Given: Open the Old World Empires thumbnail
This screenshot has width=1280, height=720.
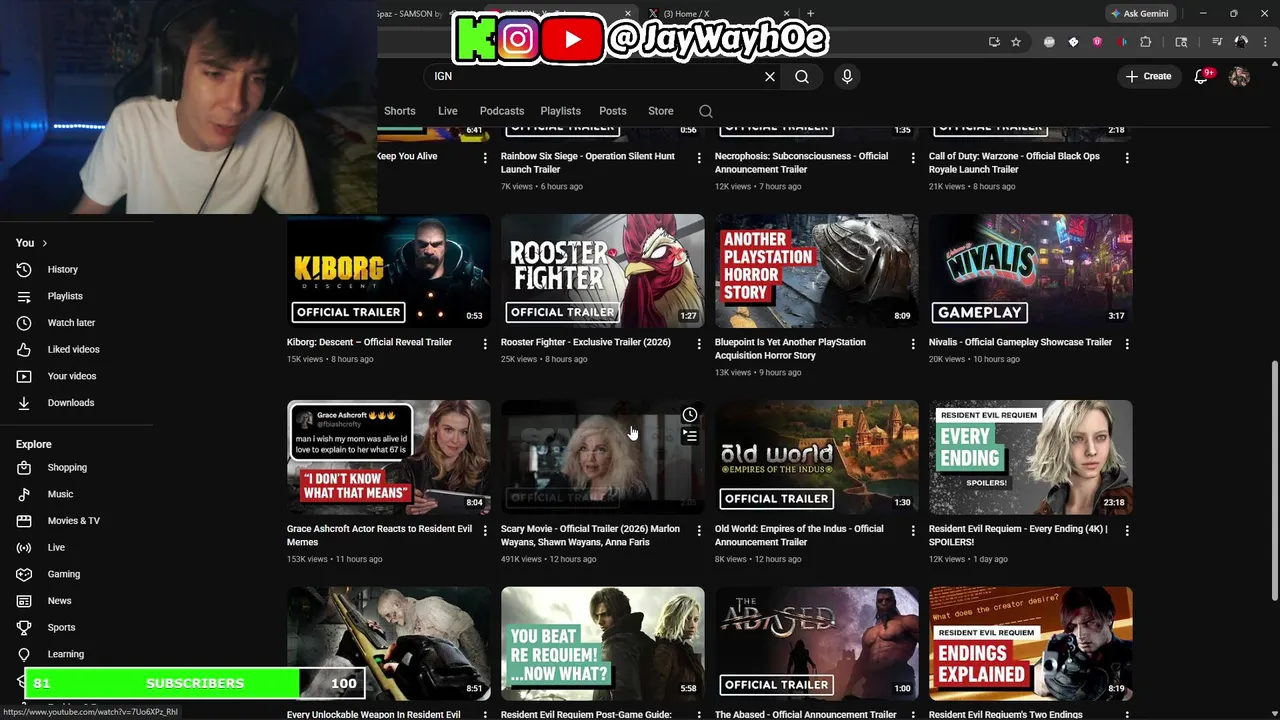Looking at the screenshot, I should click(x=817, y=458).
